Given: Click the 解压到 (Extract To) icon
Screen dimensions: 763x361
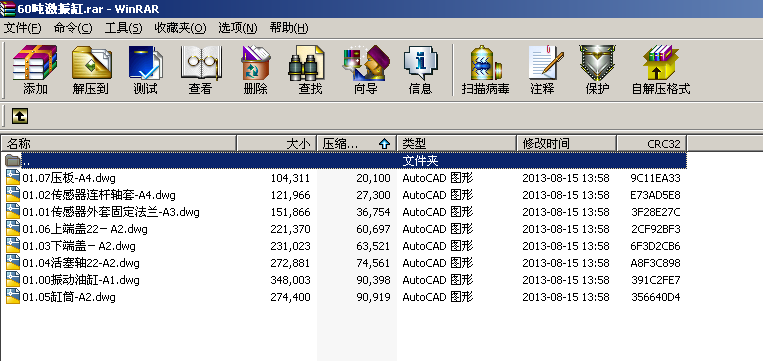Looking at the screenshot, I should (91, 62).
